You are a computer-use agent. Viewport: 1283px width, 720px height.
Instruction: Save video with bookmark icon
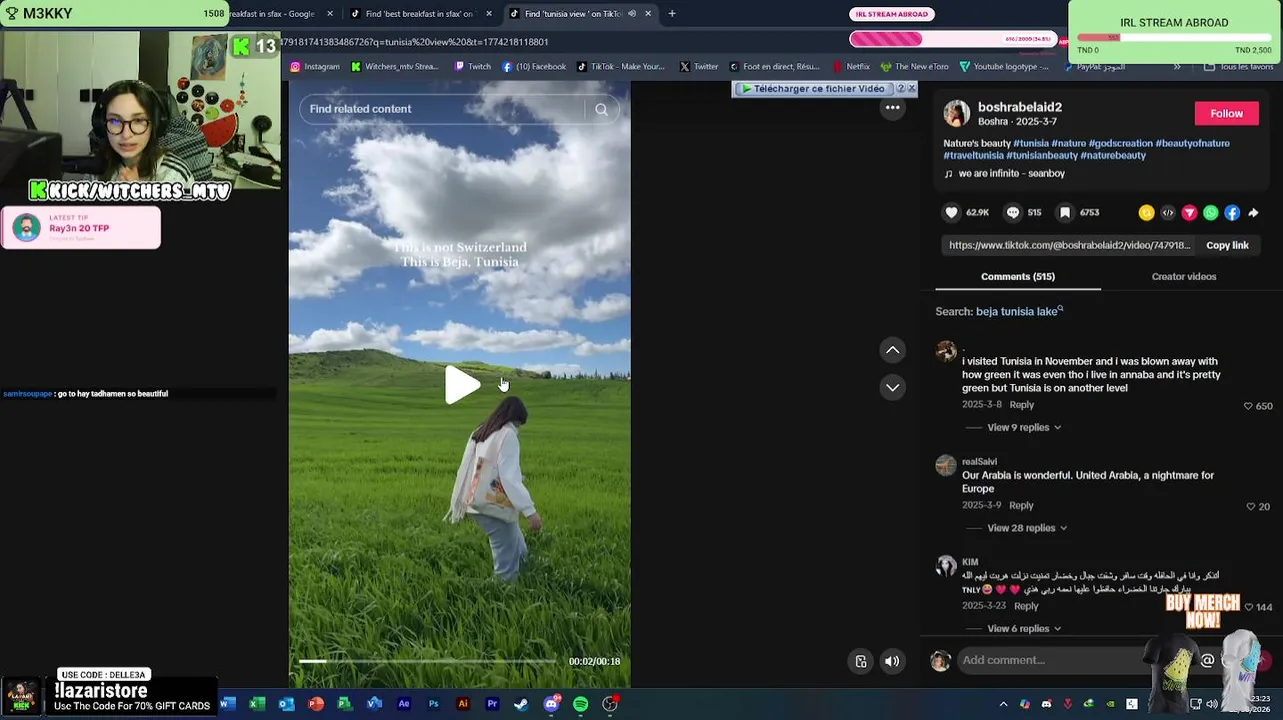1065,212
